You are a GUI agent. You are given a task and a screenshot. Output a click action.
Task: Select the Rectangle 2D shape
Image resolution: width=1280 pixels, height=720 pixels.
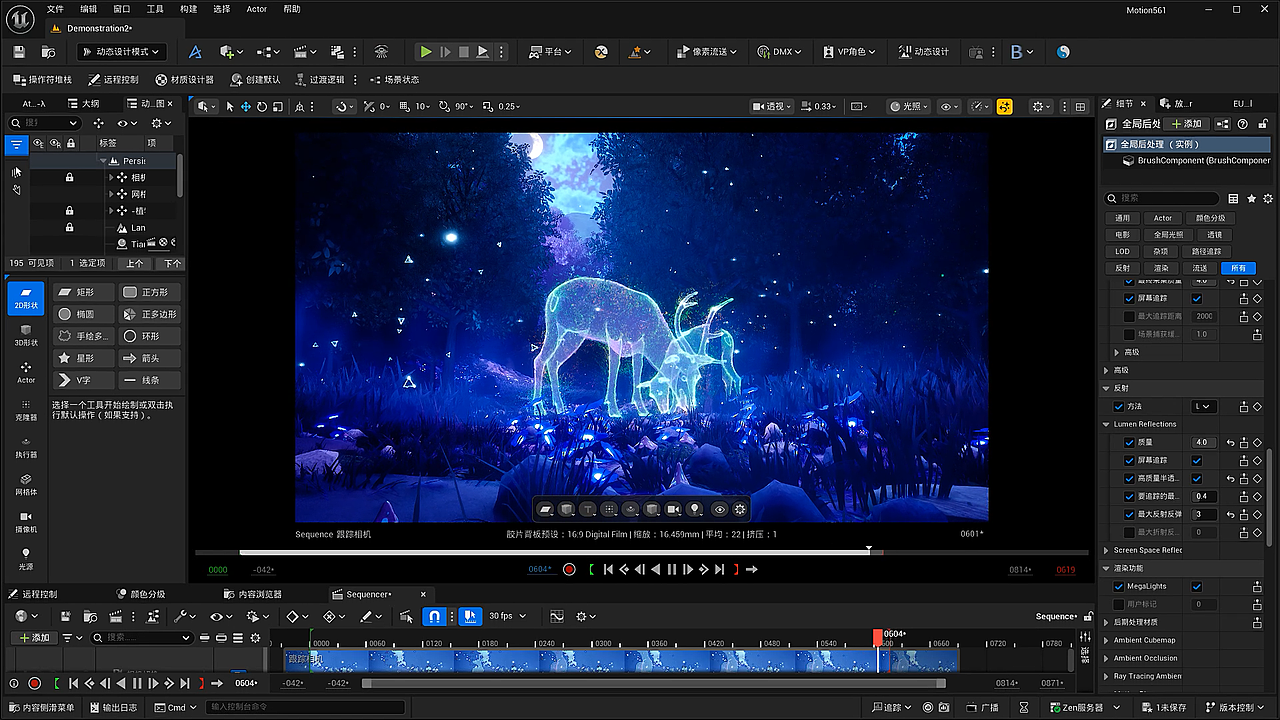tap(82, 292)
